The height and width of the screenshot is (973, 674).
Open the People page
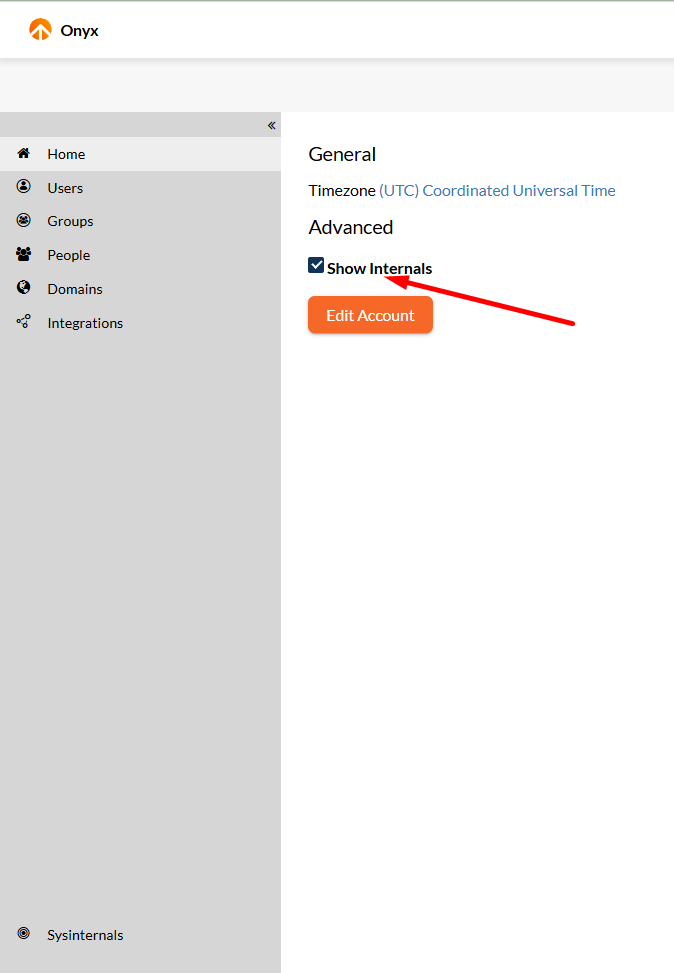coord(140,255)
